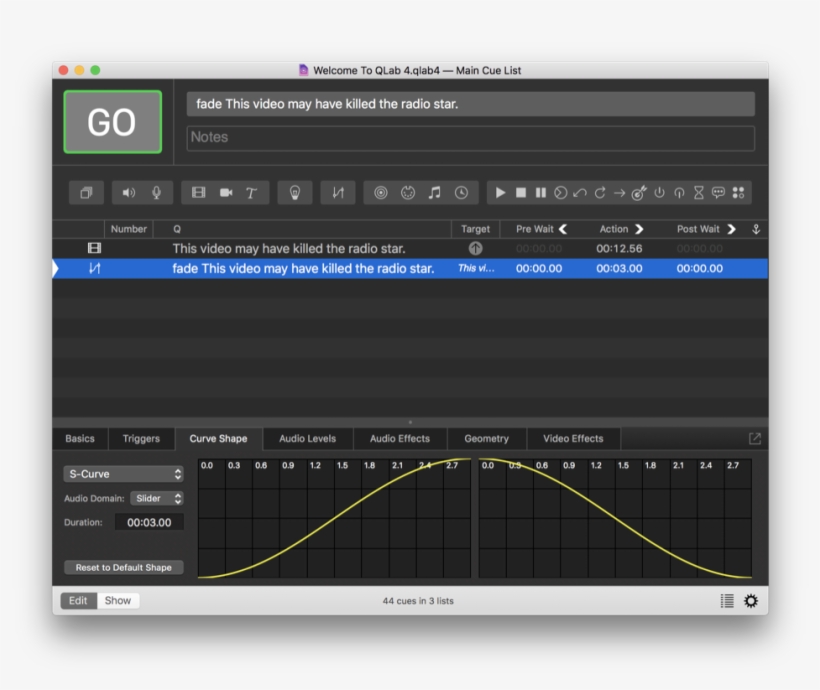Insert a Text cue
This screenshot has width=820, height=690.
point(250,193)
